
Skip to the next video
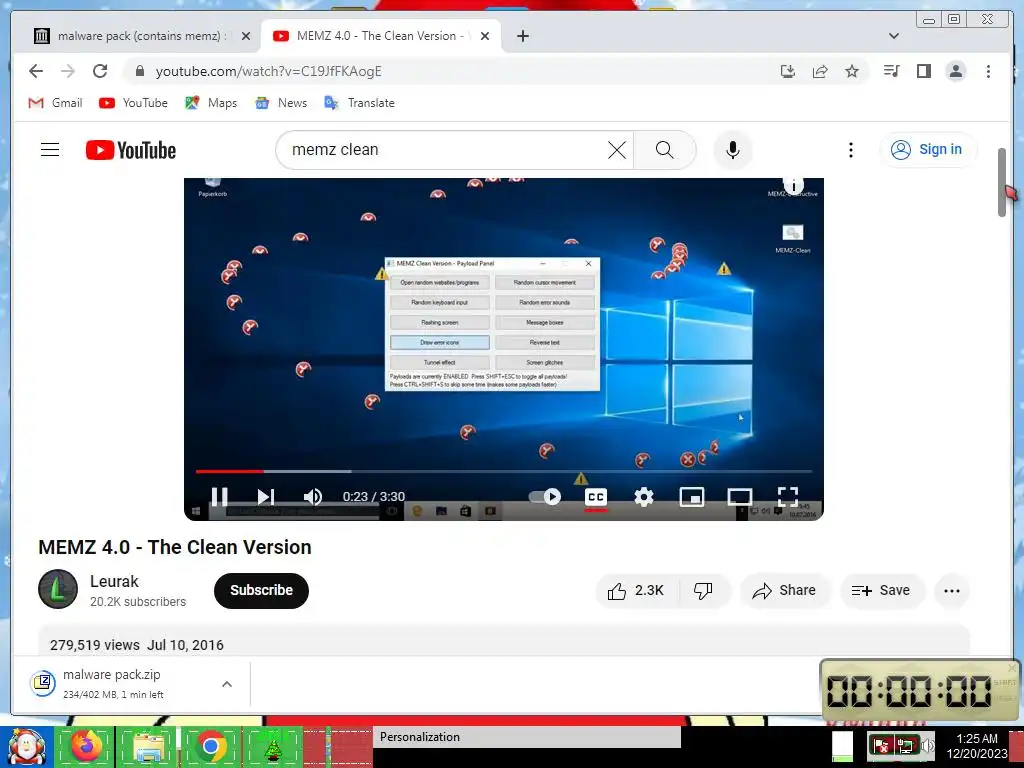(265, 497)
